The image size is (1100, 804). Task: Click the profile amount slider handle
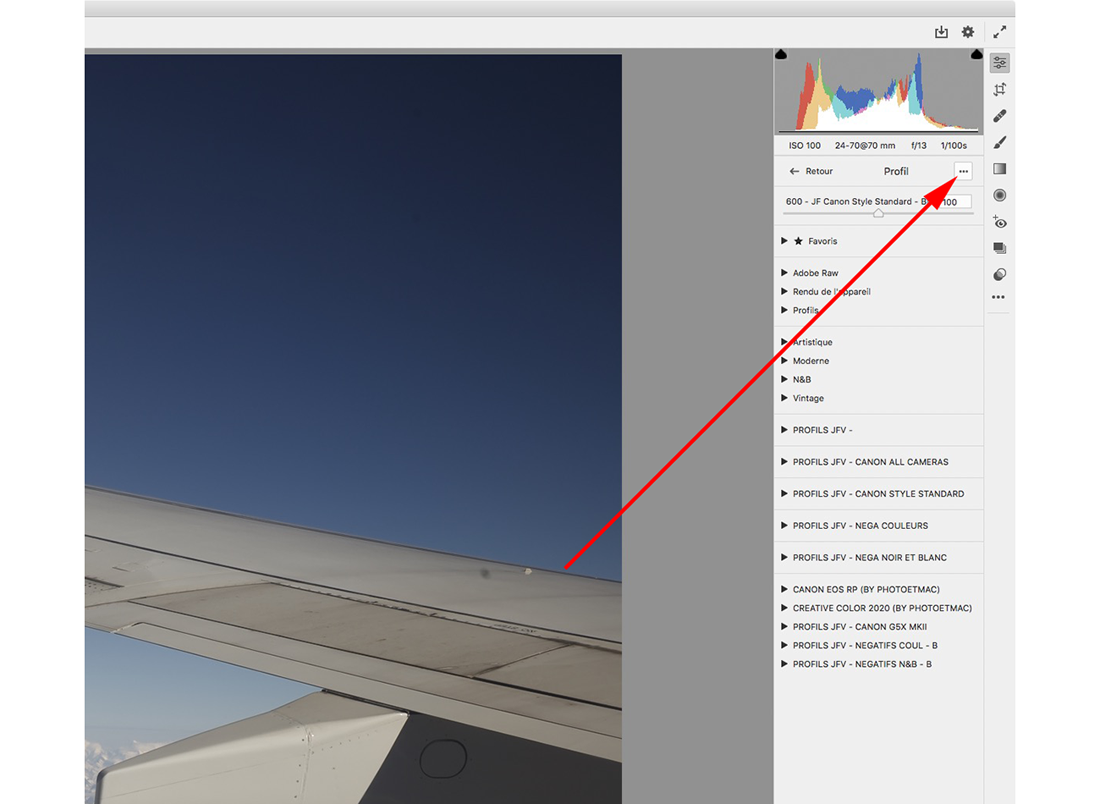[x=878, y=213]
